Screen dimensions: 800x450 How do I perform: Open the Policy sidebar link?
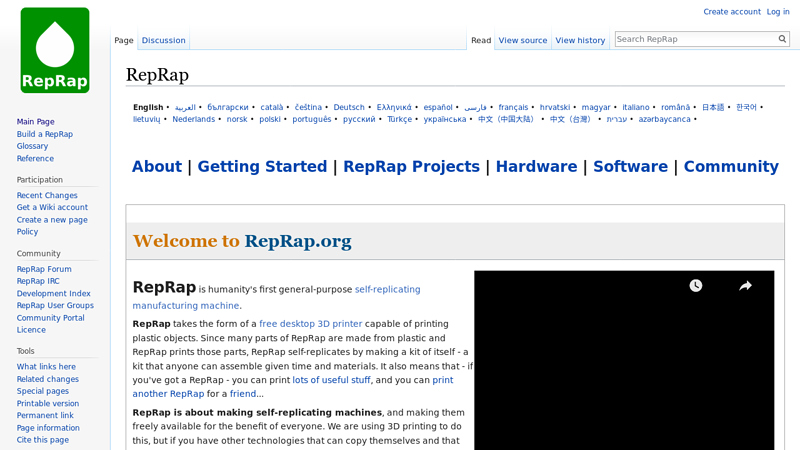coord(27,232)
